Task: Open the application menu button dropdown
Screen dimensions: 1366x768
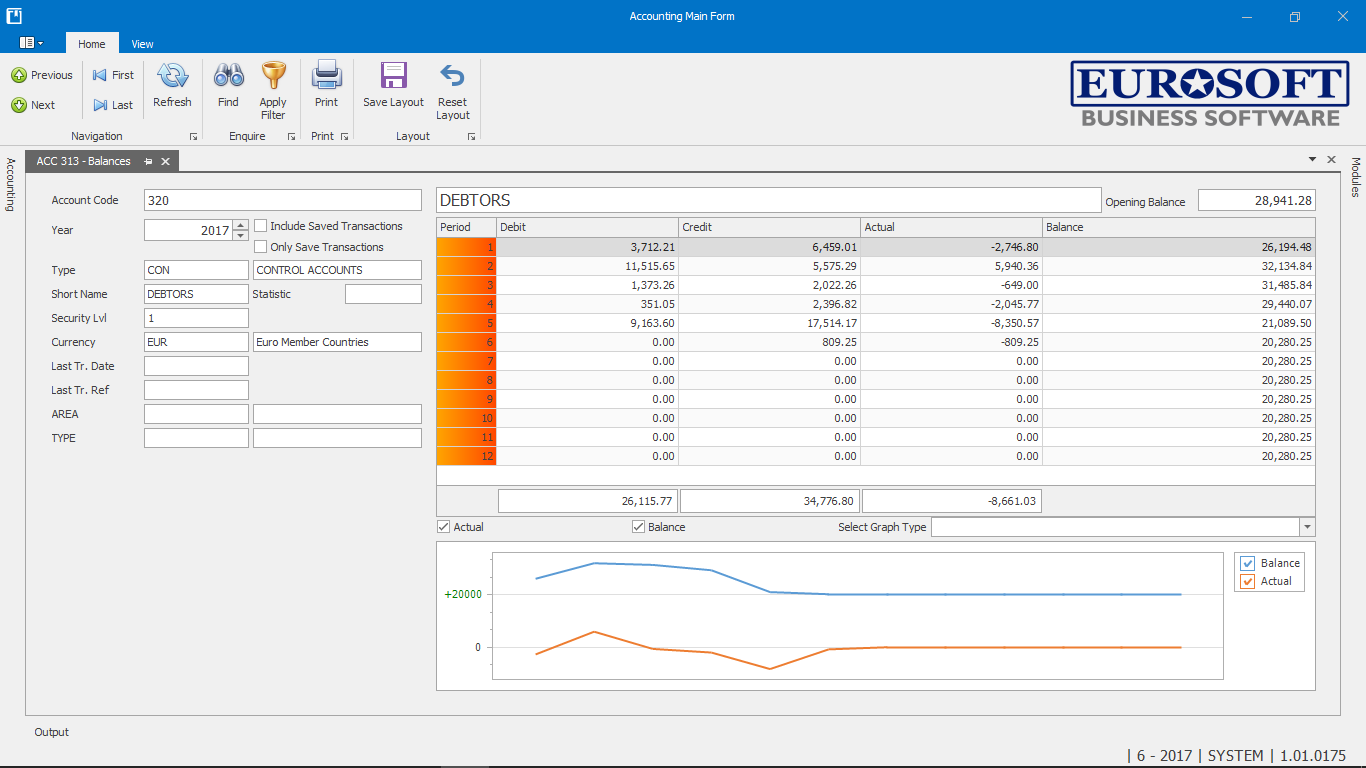Action: [x=31, y=43]
